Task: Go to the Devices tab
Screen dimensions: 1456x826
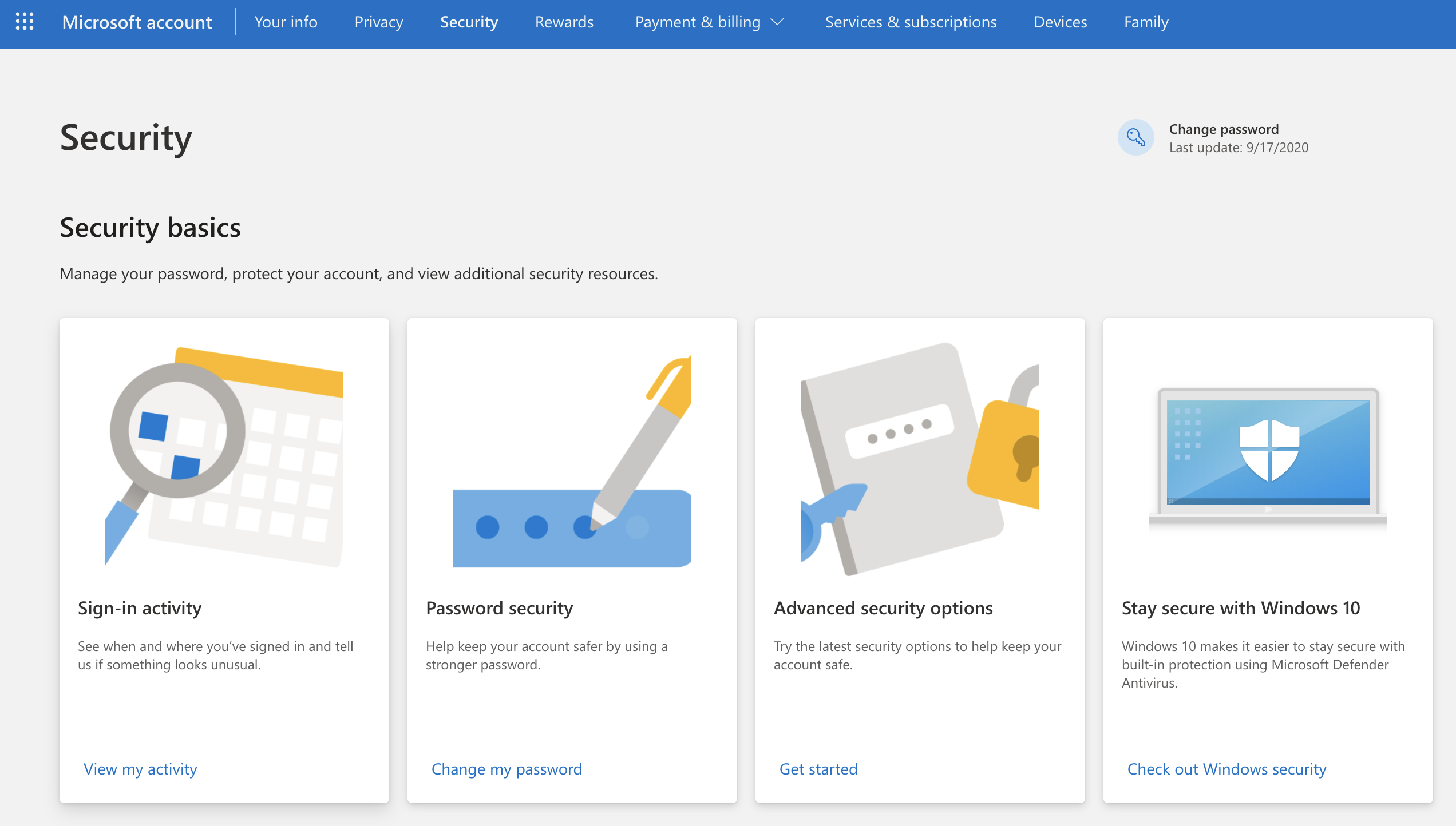Action: 1060,22
